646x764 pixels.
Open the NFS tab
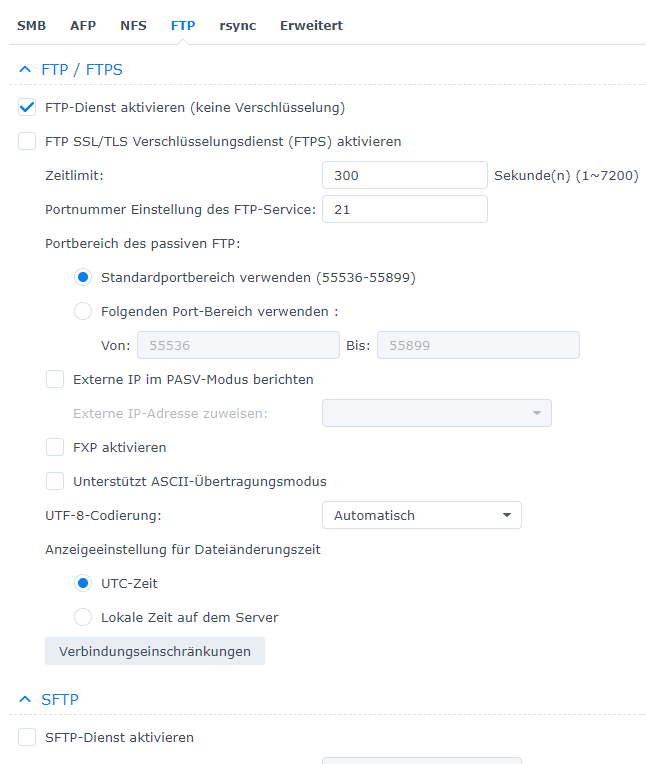(133, 25)
